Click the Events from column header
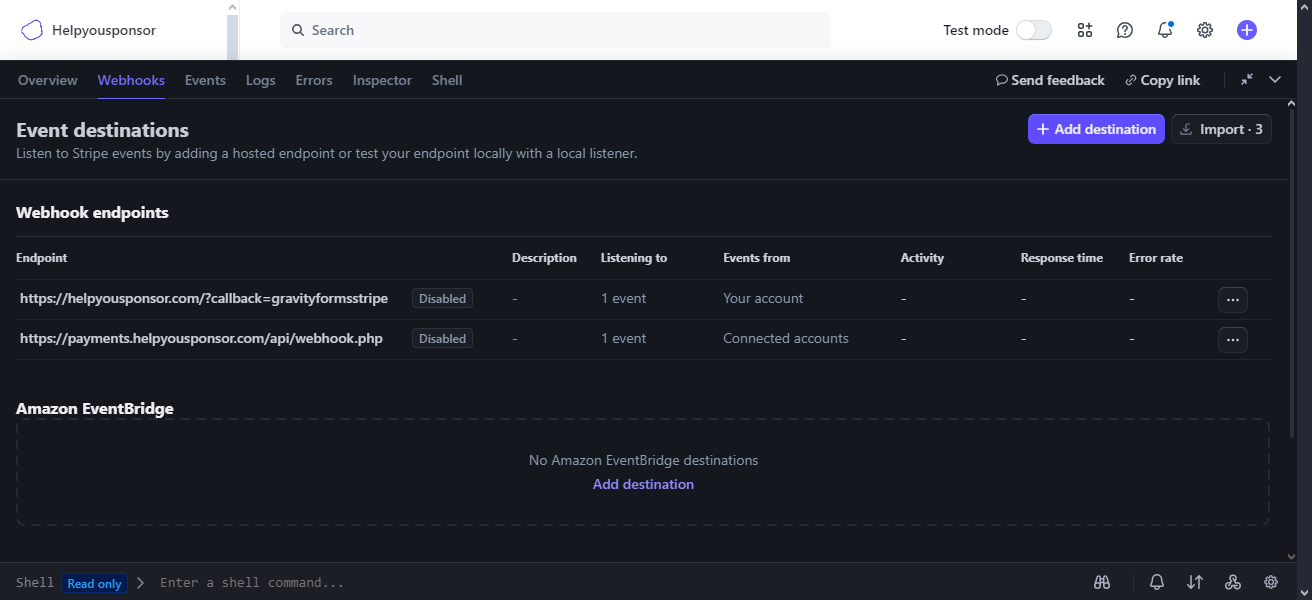Image resolution: width=1312 pixels, height=600 pixels. (x=757, y=258)
